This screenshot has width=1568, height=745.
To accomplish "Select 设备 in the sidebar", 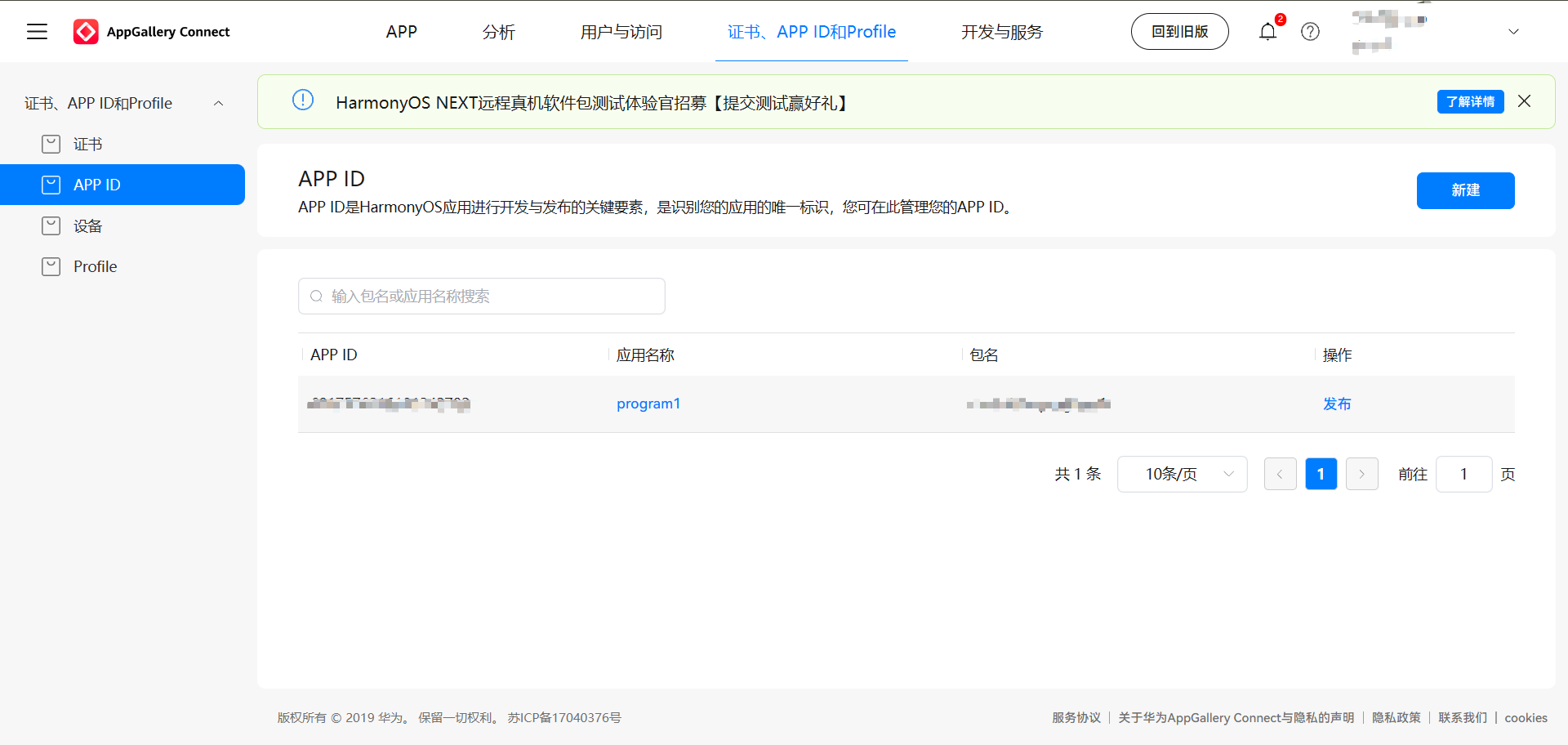I will [122, 225].
